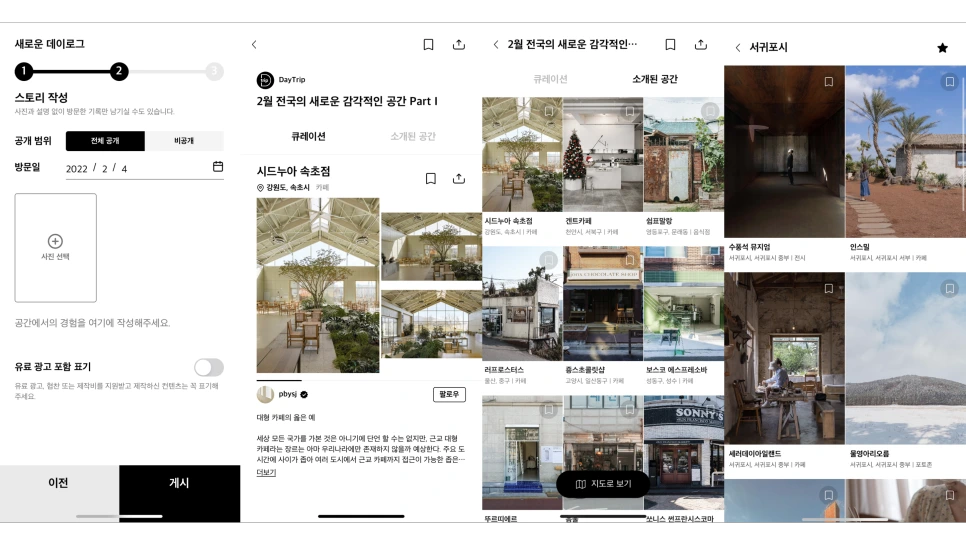The width and height of the screenshot is (966, 543).
Task: Click share icon next to 2월 전국의 title
Action: (700, 44)
